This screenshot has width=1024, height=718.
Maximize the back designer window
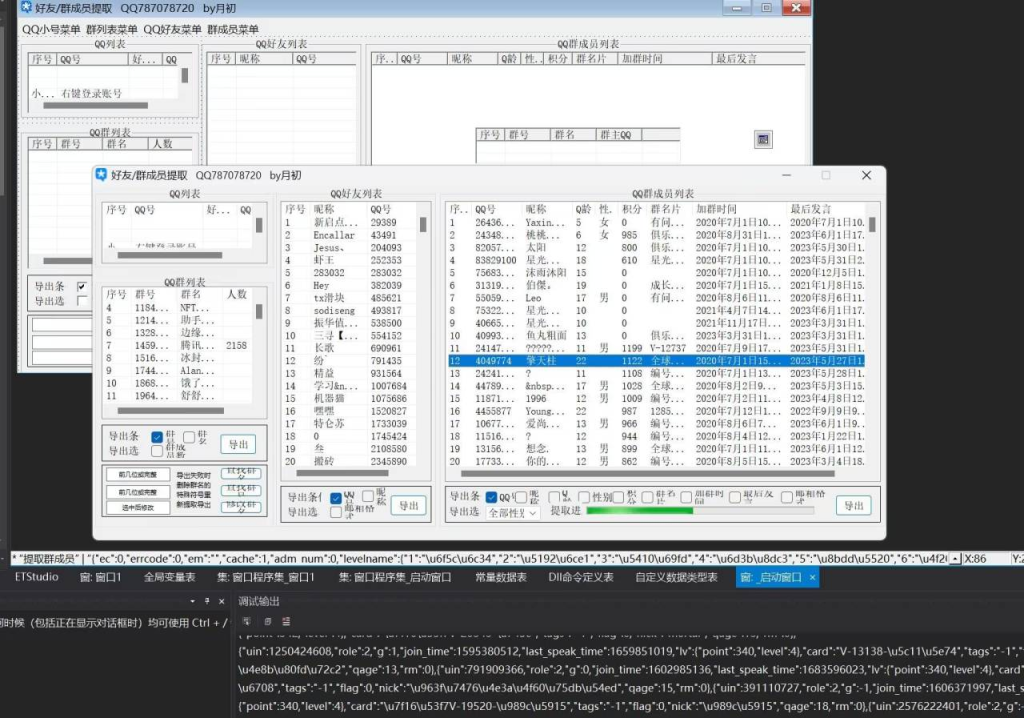pyautogui.click(x=766, y=8)
